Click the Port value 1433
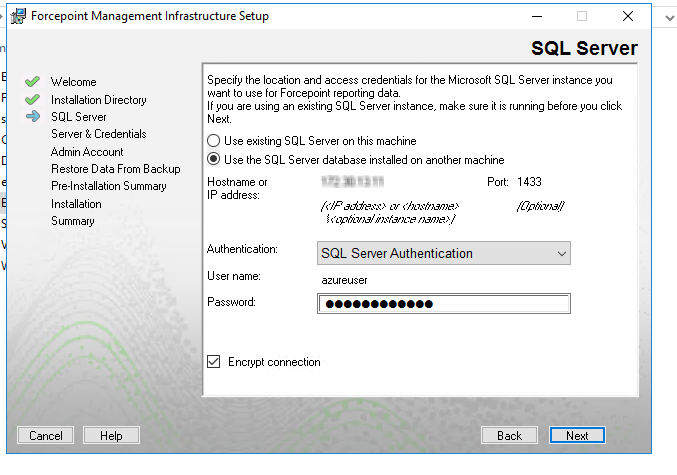 coord(529,182)
